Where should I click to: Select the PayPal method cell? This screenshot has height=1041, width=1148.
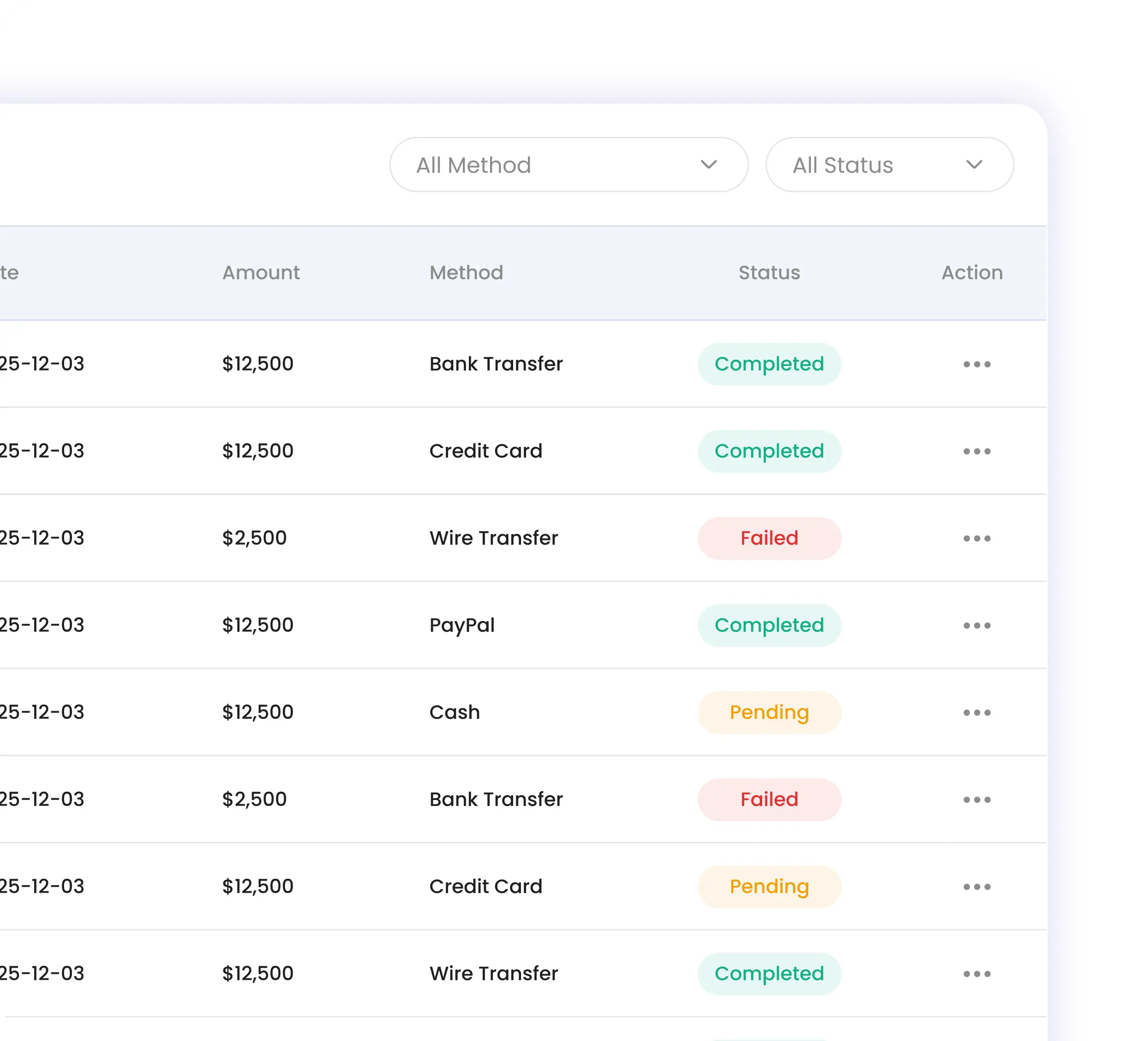pos(462,625)
